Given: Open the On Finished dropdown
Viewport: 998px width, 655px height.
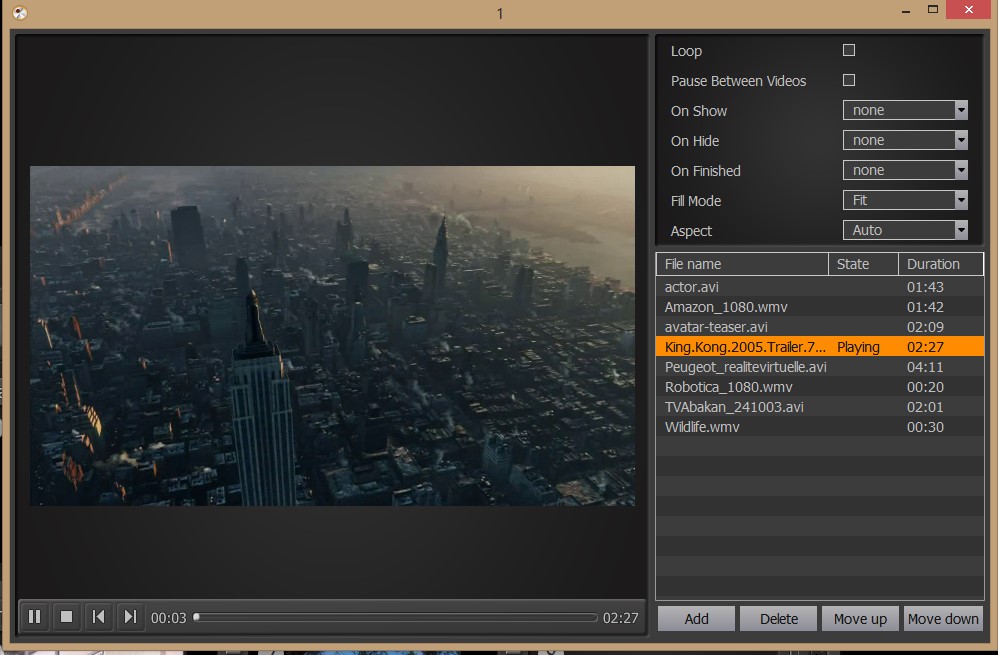Looking at the screenshot, I should click(x=905, y=170).
